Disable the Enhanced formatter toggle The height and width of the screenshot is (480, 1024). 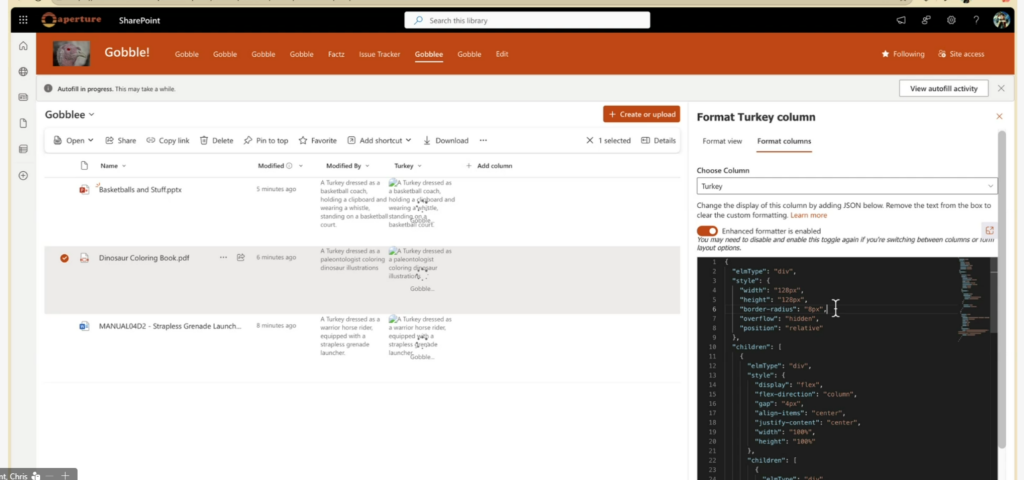(x=707, y=231)
